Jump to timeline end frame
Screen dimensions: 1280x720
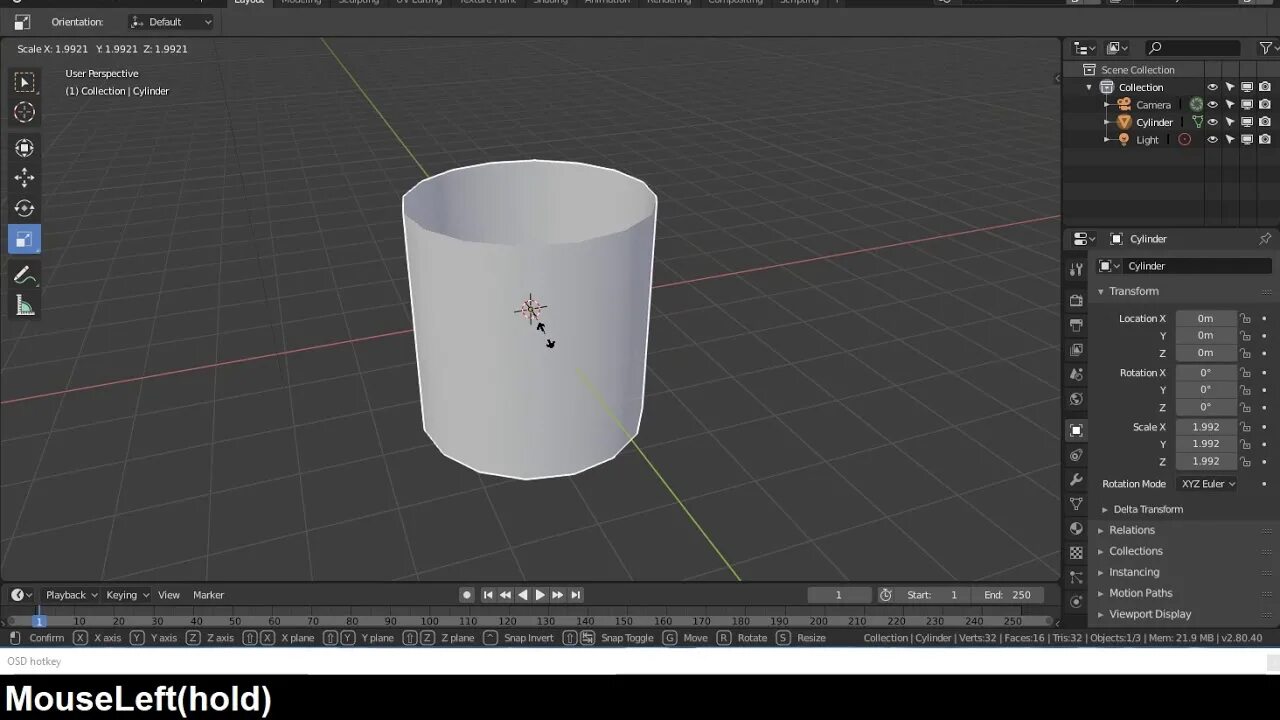[x=575, y=595]
